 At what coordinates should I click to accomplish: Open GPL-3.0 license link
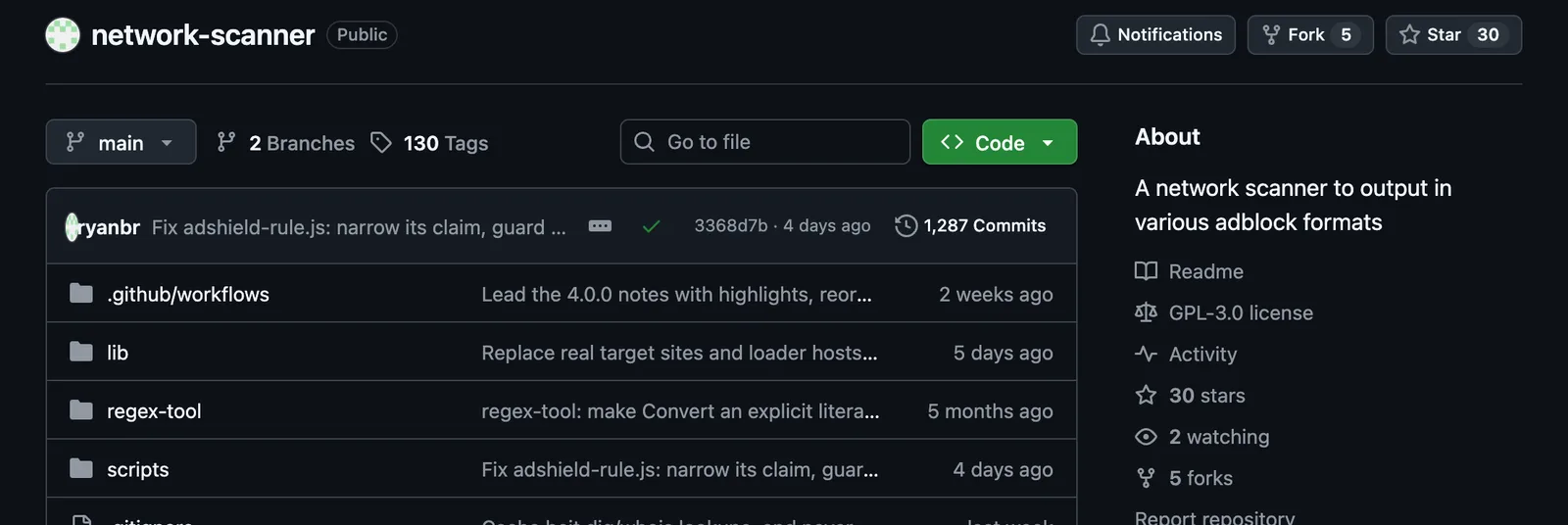click(x=1241, y=312)
